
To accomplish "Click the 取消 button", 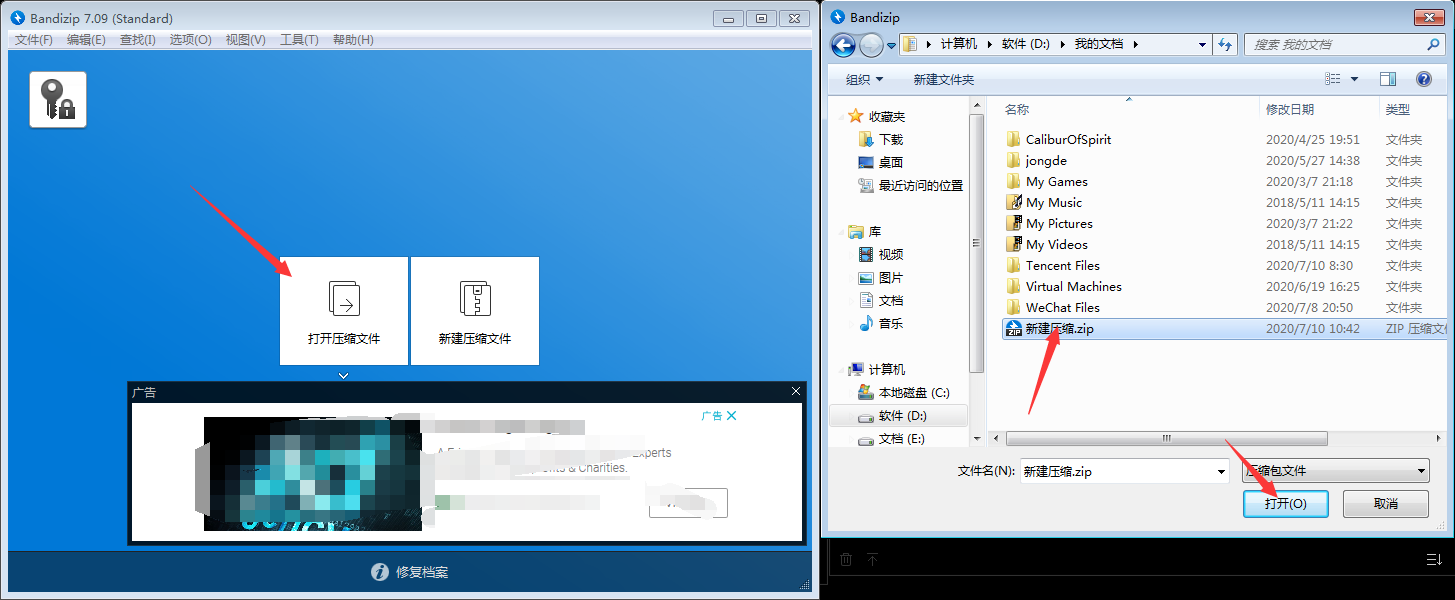I will 1385,503.
